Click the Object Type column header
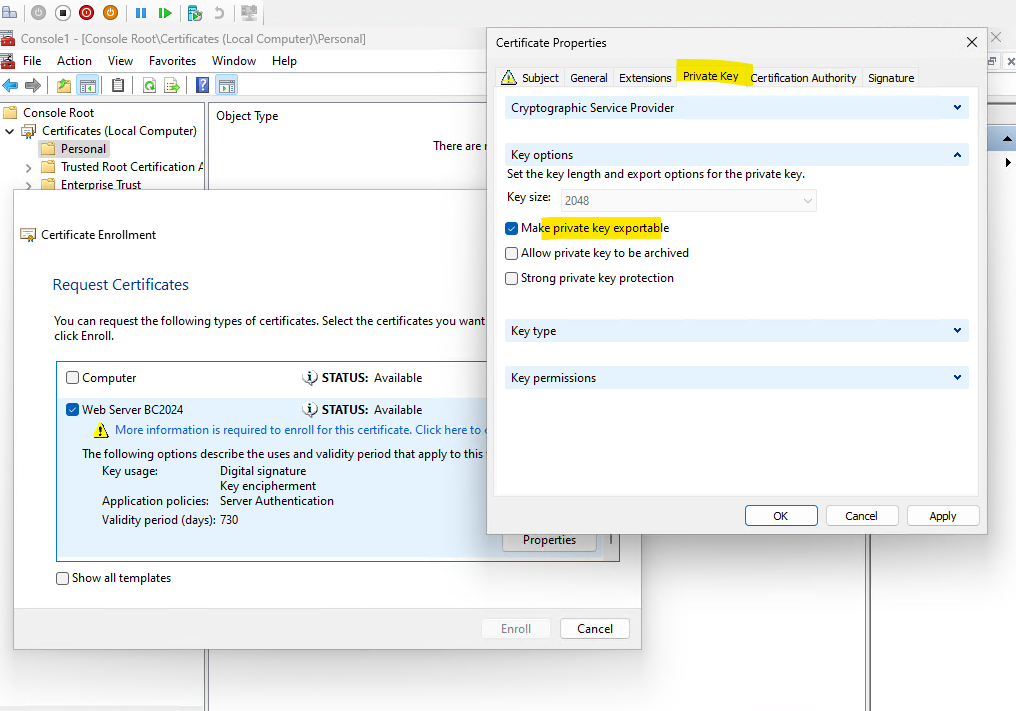The width and height of the screenshot is (1016, 711). coord(247,116)
